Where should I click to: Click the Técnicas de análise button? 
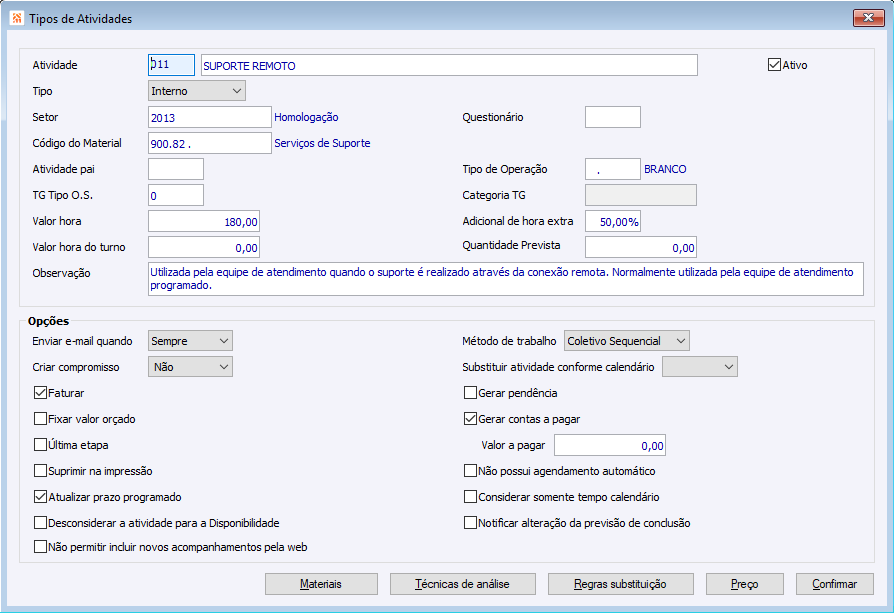(462, 584)
